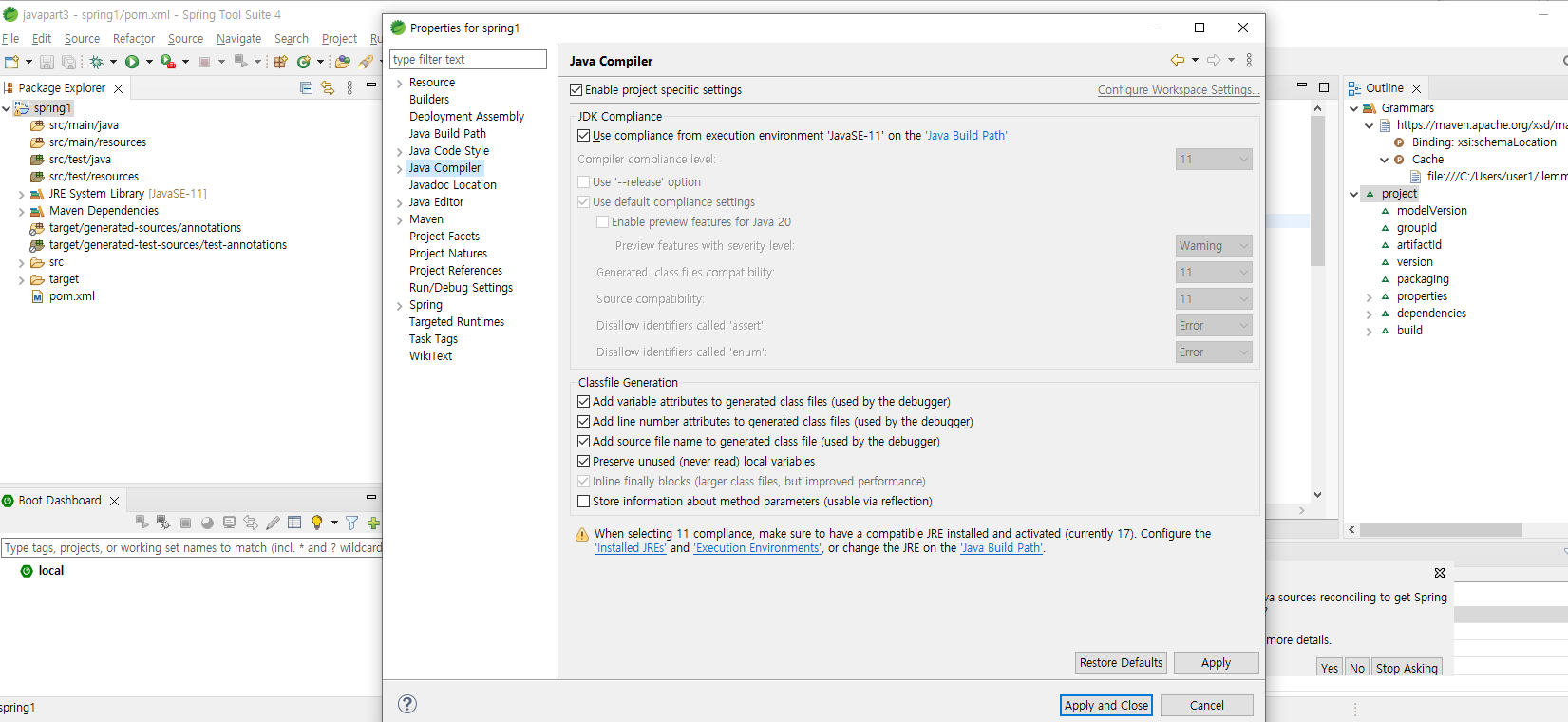The height and width of the screenshot is (722, 1568).
Task: Open the File menu
Action: tap(10, 39)
